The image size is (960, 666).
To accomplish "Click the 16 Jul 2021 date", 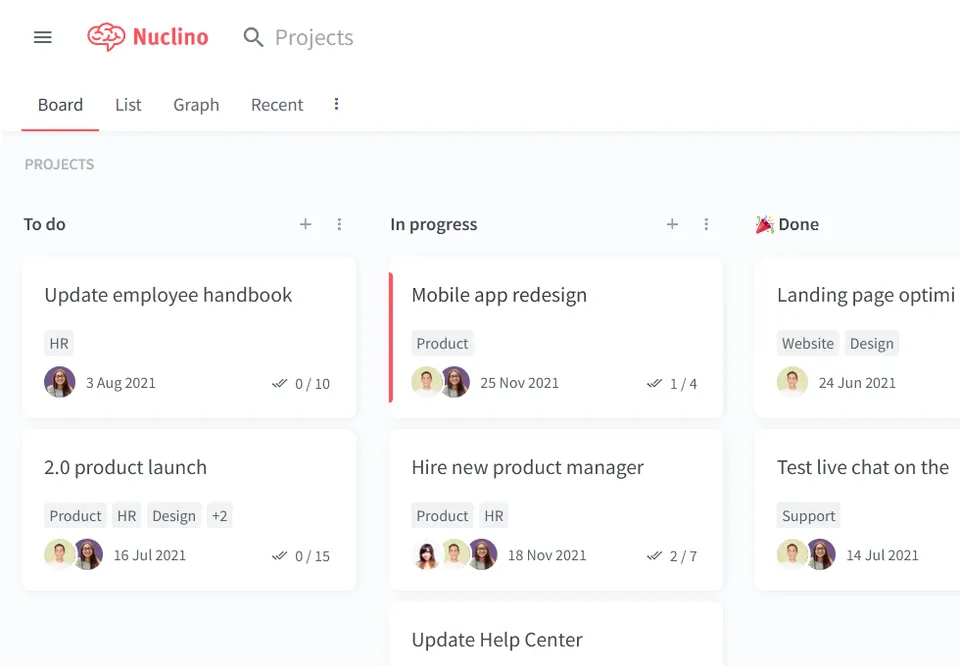I will (x=149, y=555).
